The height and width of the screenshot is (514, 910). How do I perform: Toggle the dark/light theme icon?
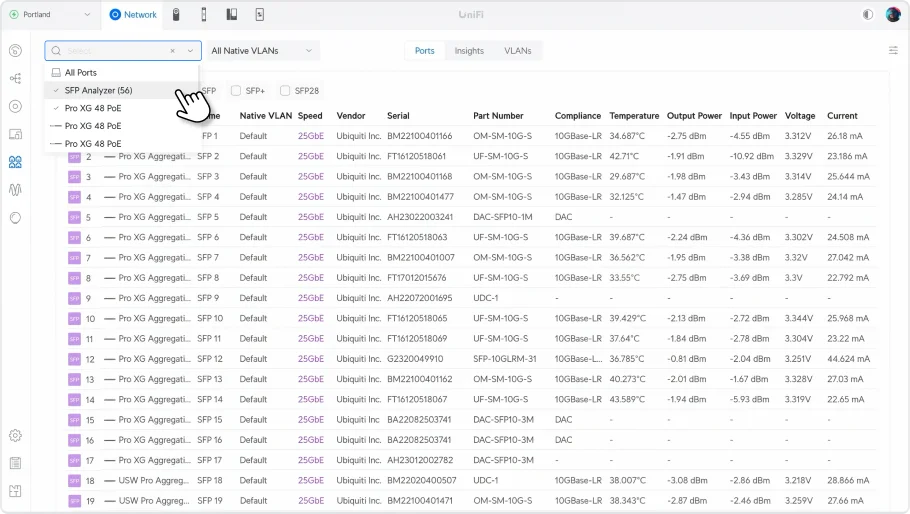coord(868,15)
